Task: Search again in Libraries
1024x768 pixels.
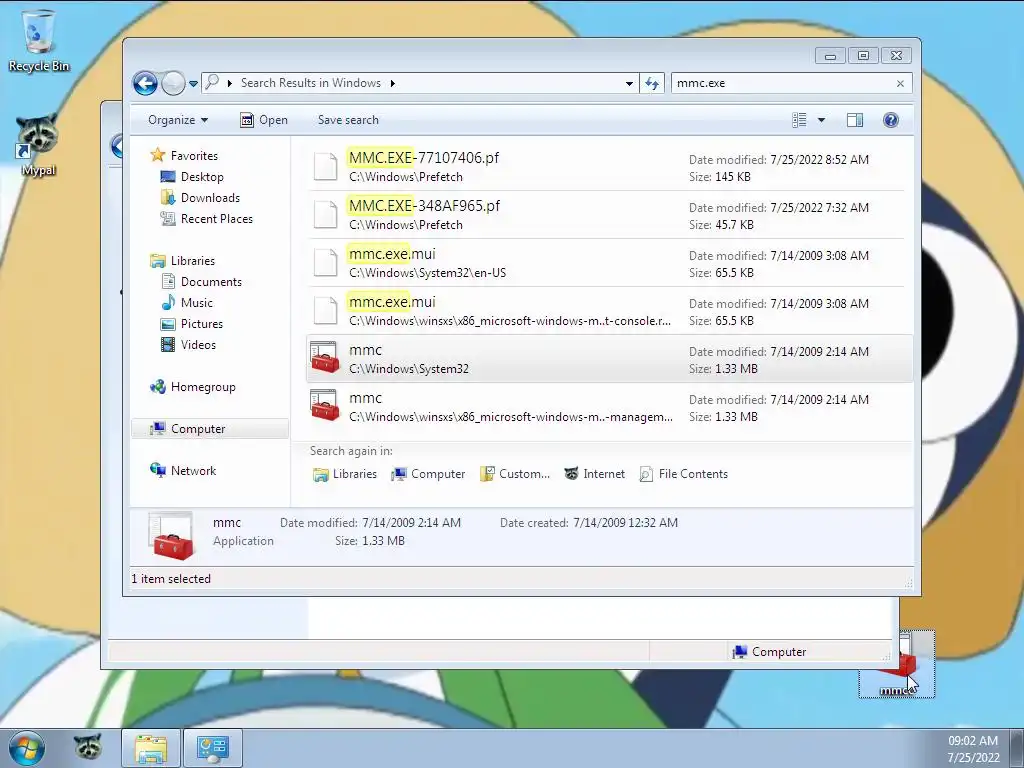Action: tap(345, 474)
